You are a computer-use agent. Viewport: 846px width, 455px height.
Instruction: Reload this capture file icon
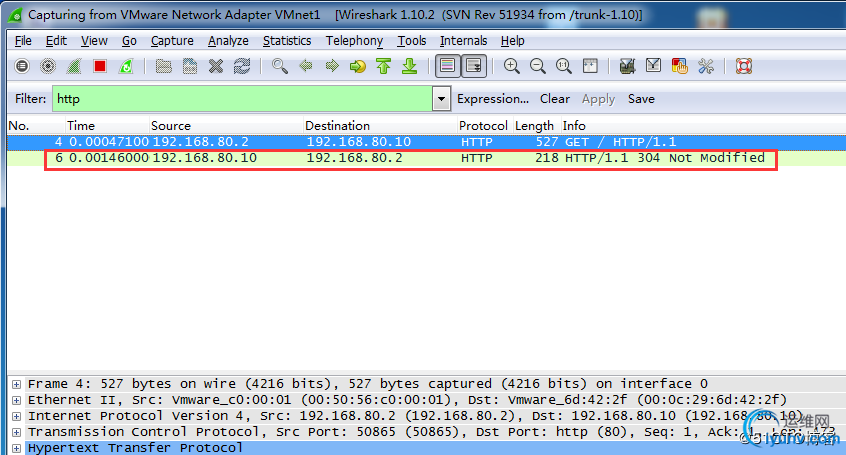(242, 66)
